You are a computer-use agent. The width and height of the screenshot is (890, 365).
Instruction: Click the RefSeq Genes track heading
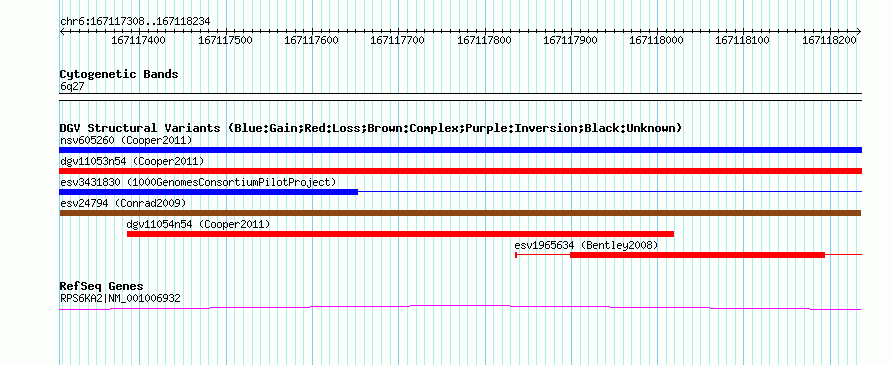click(x=102, y=286)
